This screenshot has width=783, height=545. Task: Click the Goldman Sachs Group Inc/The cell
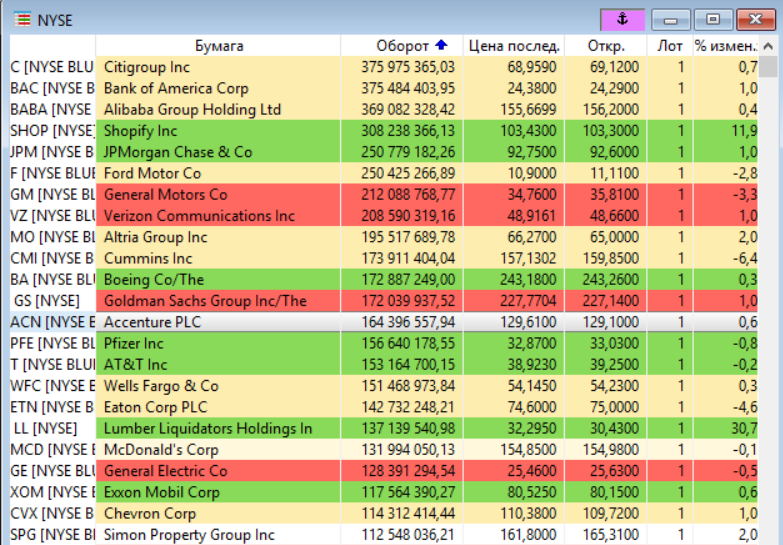205,300
